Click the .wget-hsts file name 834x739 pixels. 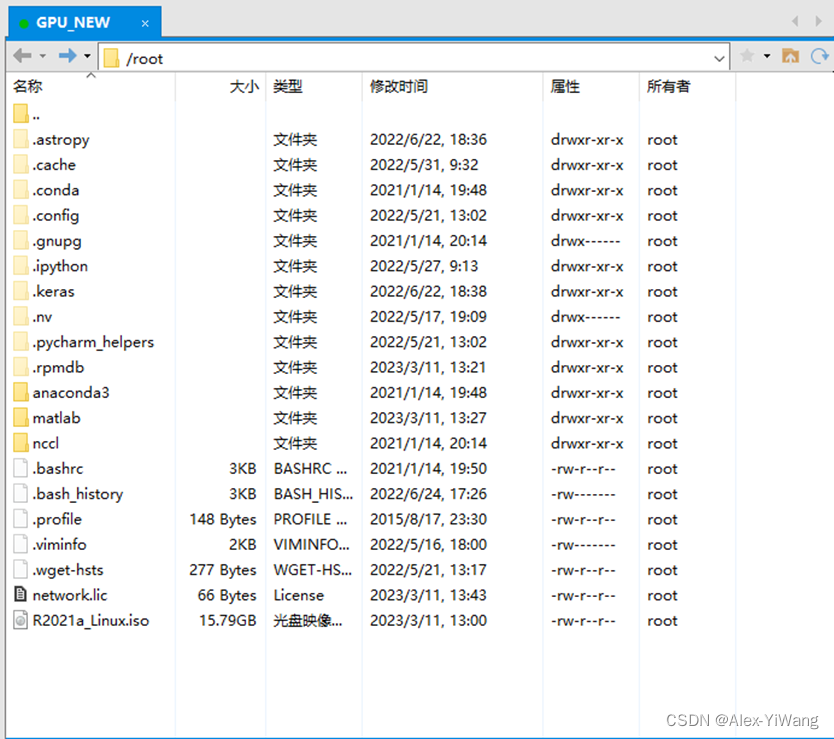pos(68,570)
